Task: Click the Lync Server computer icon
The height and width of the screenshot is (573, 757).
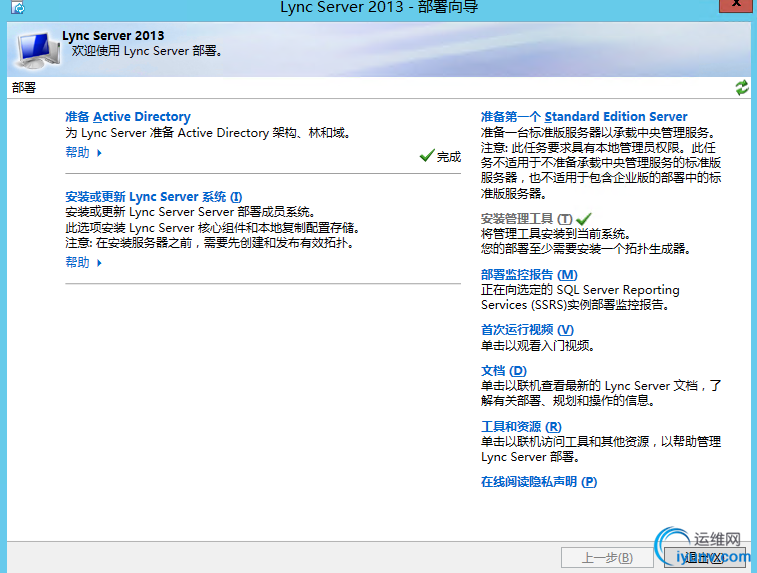Action: click(x=39, y=50)
